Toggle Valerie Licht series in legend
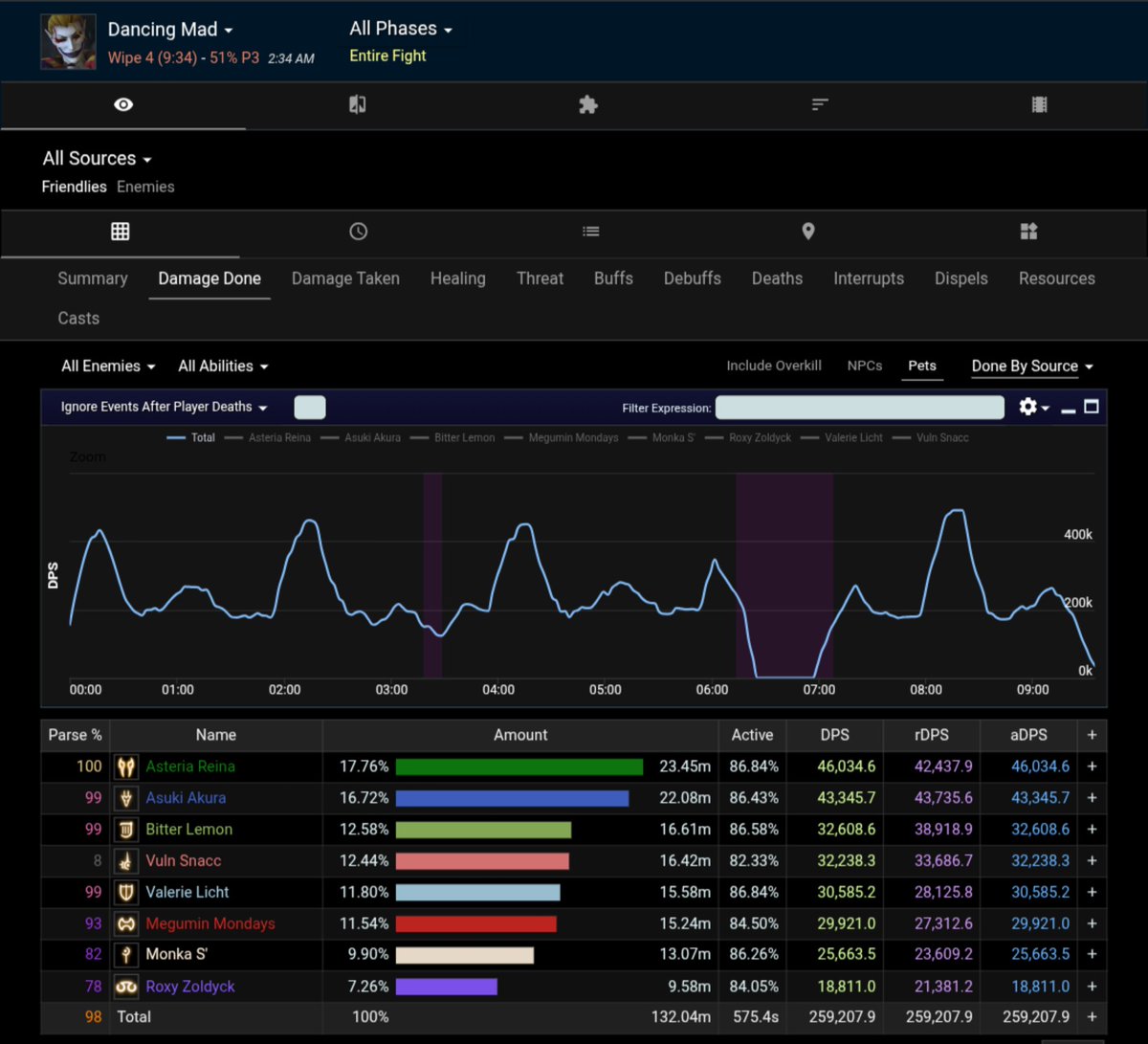 841,437
